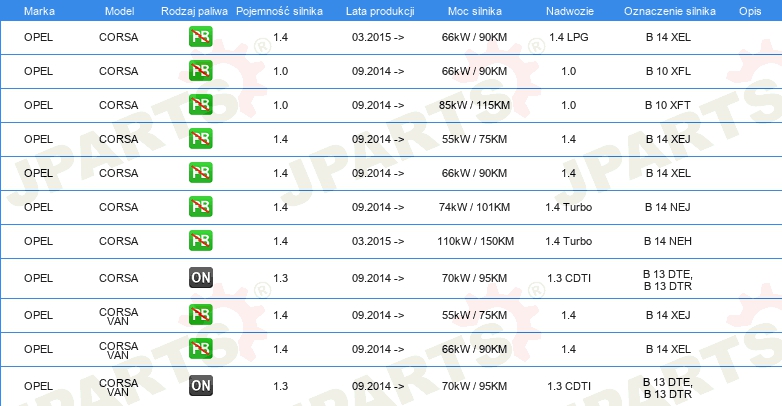Select '09.2014 ->' in the B 10 XFL row
Viewport: 782px width, 406px height.
(378, 71)
